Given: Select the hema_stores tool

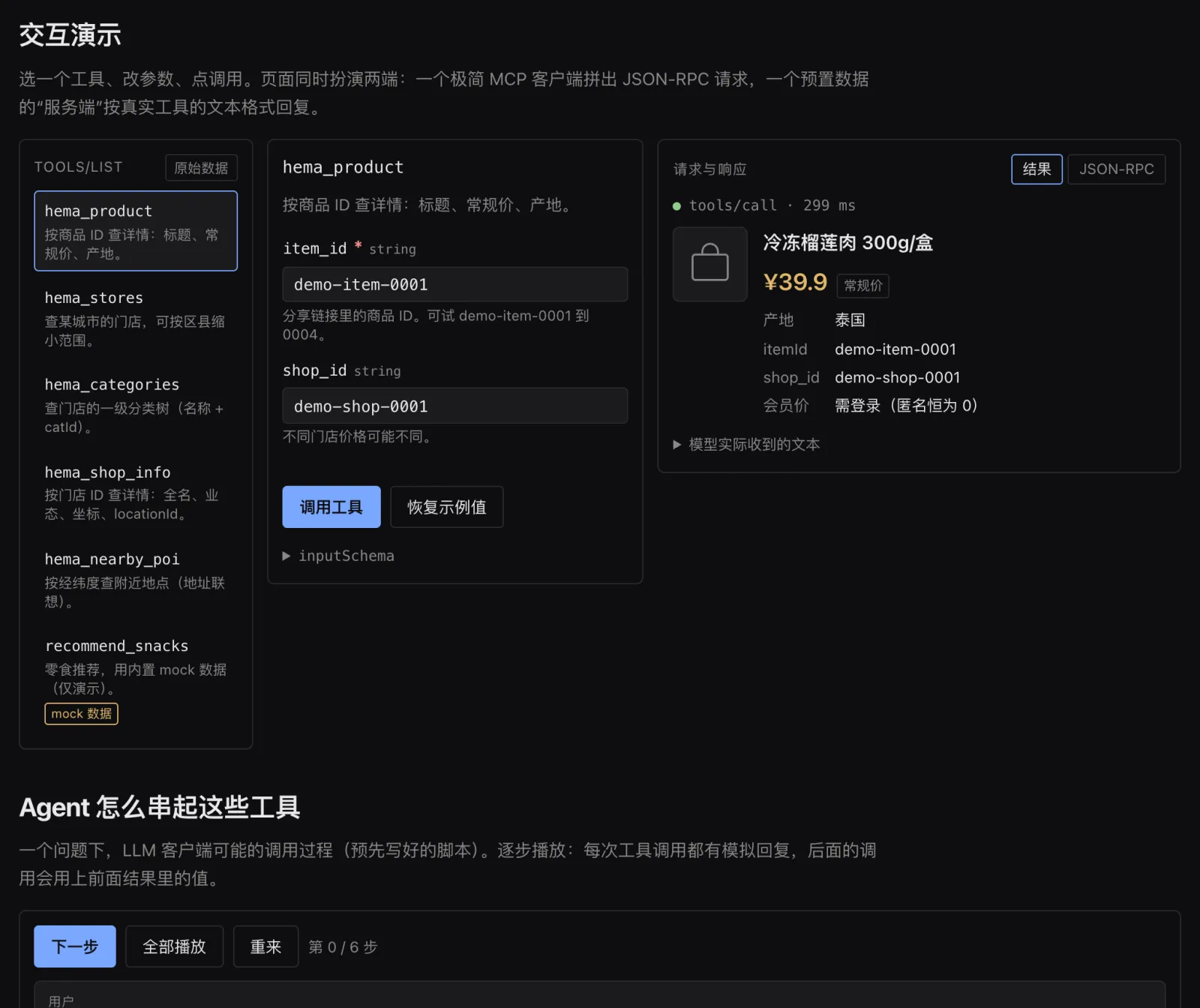Looking at the screenshot, I should coord(136,318).
